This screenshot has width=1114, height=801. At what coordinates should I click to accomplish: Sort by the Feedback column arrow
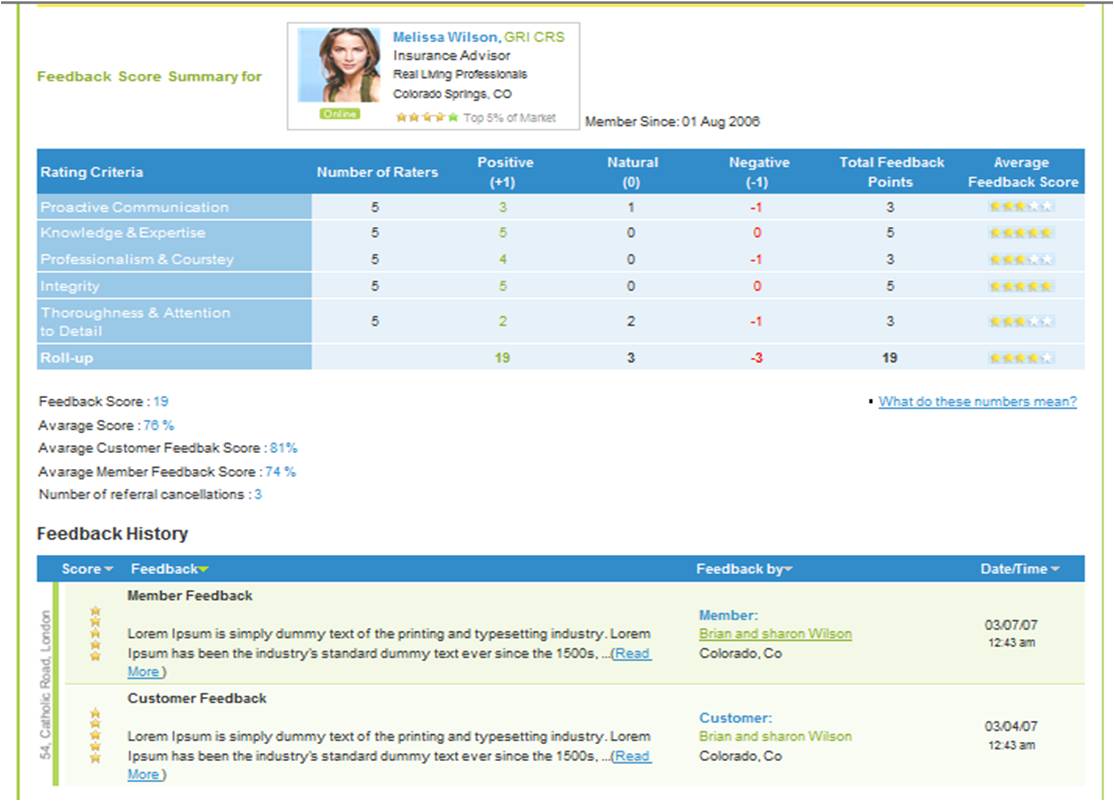pyautogui.click(x=204, y=569)
